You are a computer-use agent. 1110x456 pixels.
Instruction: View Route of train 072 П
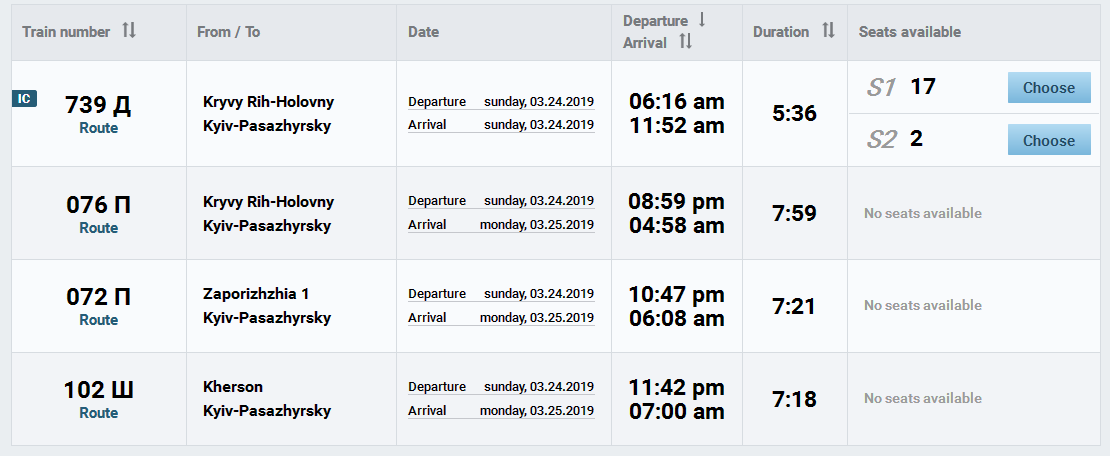[98, 320]
